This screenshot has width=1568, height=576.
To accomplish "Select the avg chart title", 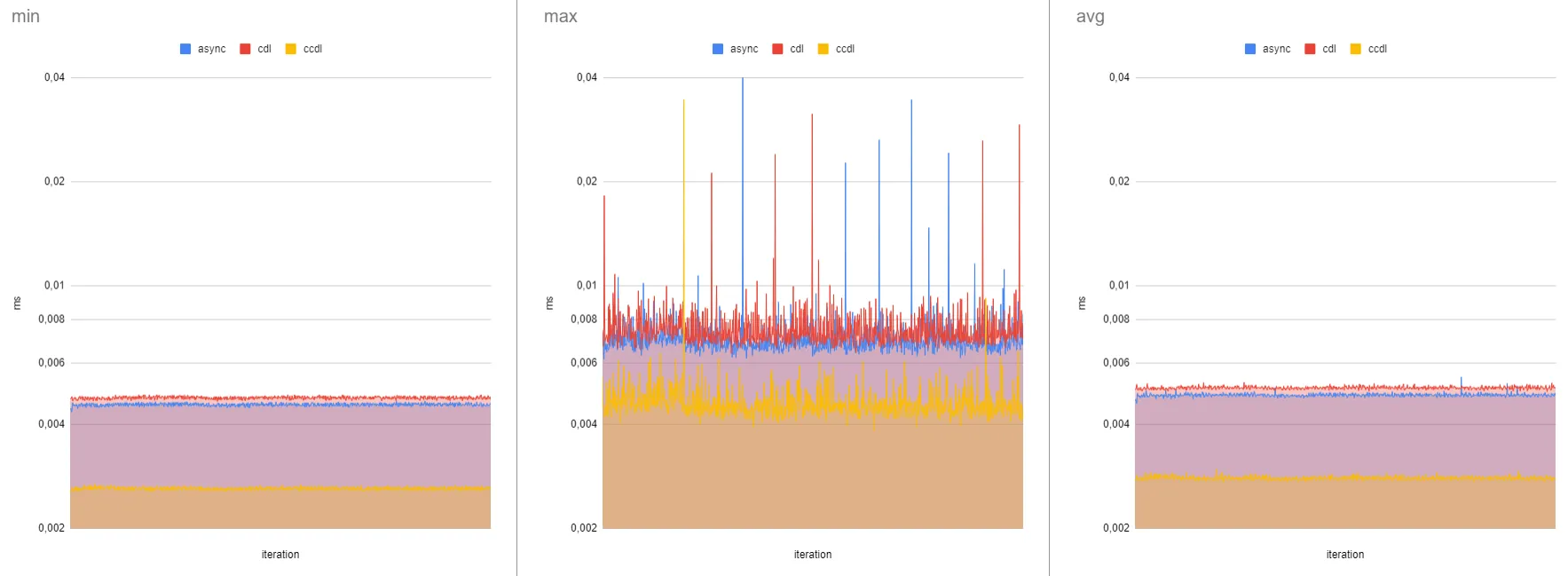I will tap(1091, 17).
